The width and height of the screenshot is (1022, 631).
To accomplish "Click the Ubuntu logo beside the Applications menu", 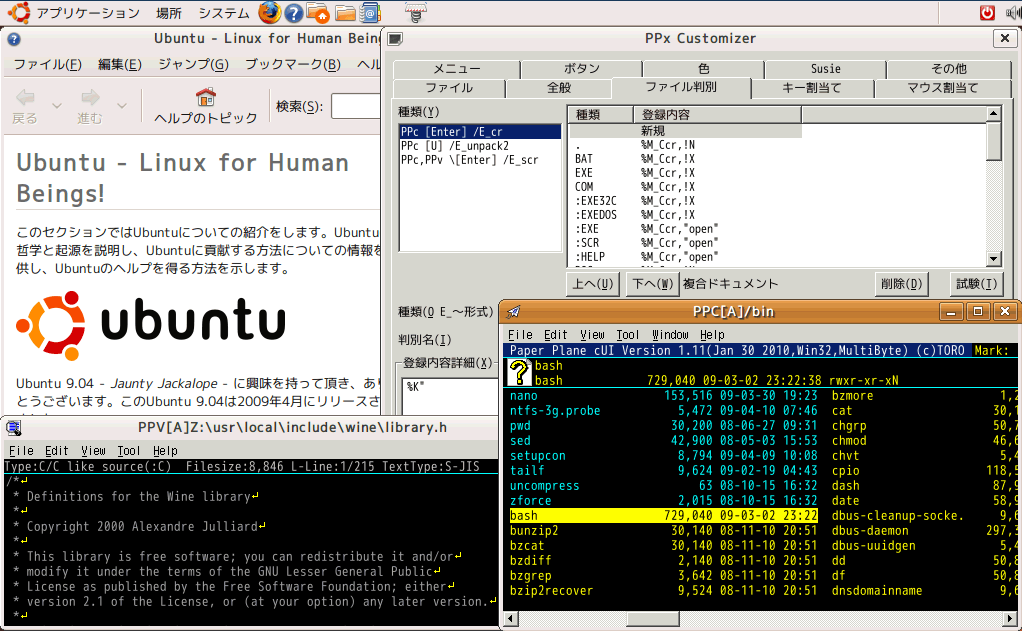I will click(17, 13).
